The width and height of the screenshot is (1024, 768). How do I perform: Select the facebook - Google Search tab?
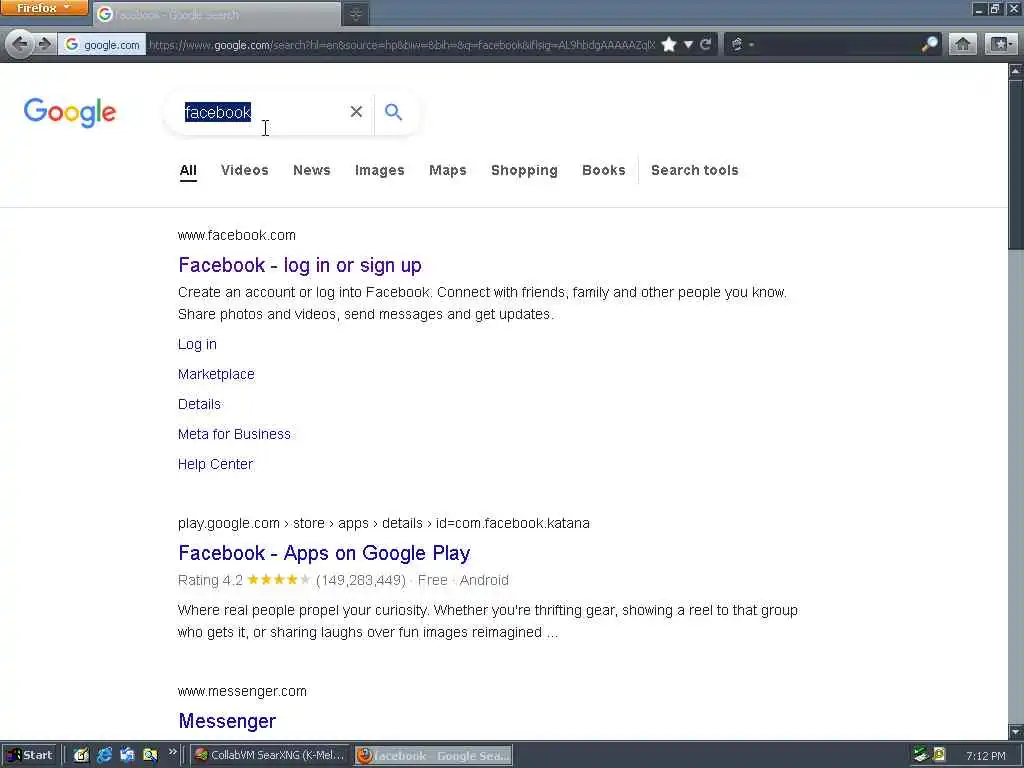tap(217, 14)
